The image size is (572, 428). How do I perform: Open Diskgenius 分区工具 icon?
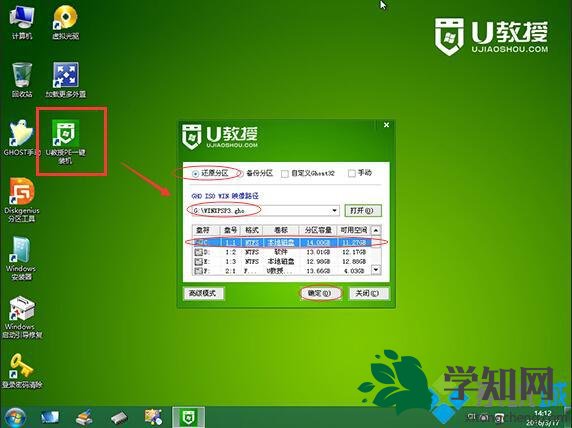(x=22, y=200)
